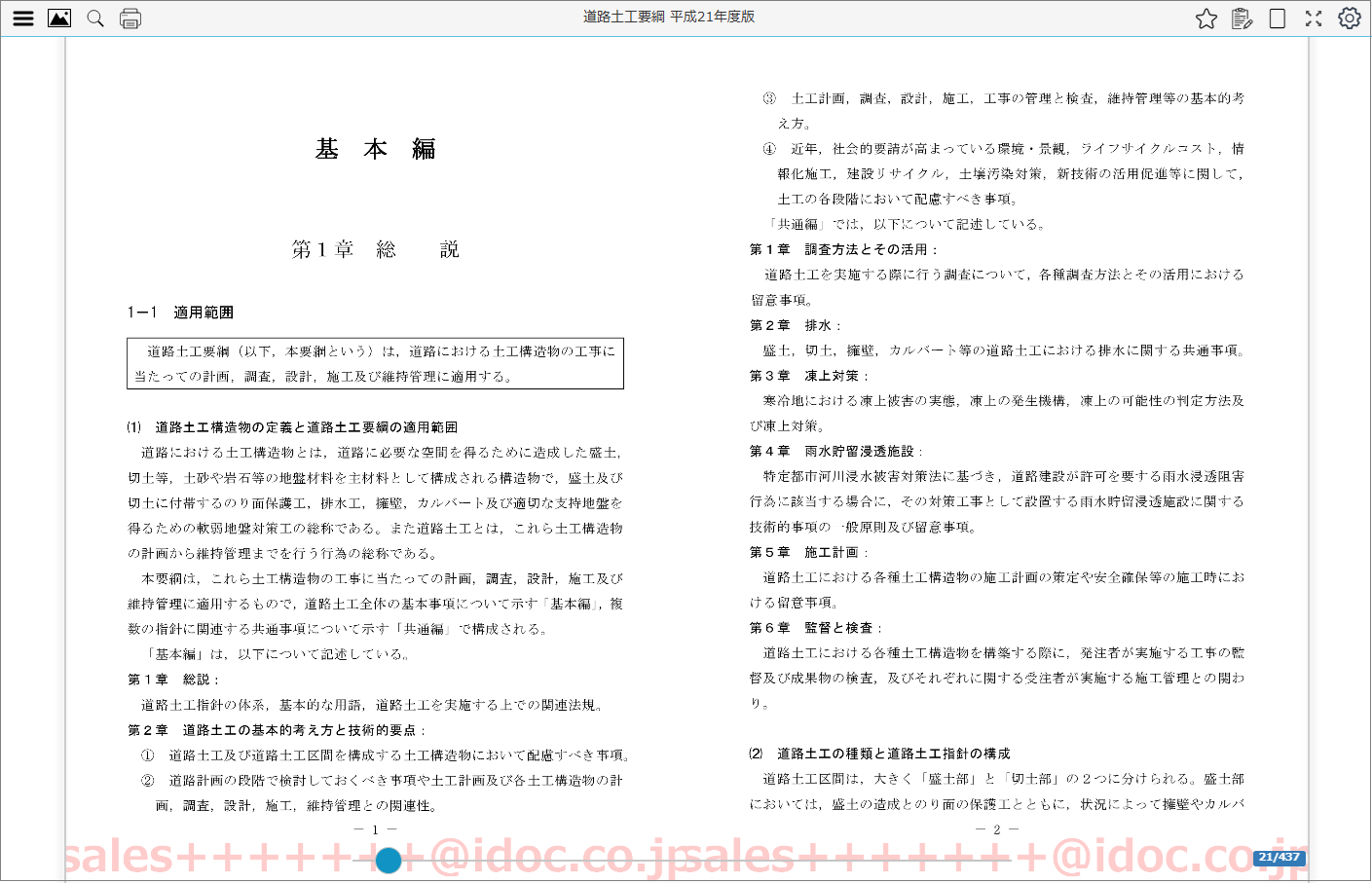This screenshot has width=1372, height=883.
Task: Open the page thumbnails image view
Action: (x=59, y=18)
